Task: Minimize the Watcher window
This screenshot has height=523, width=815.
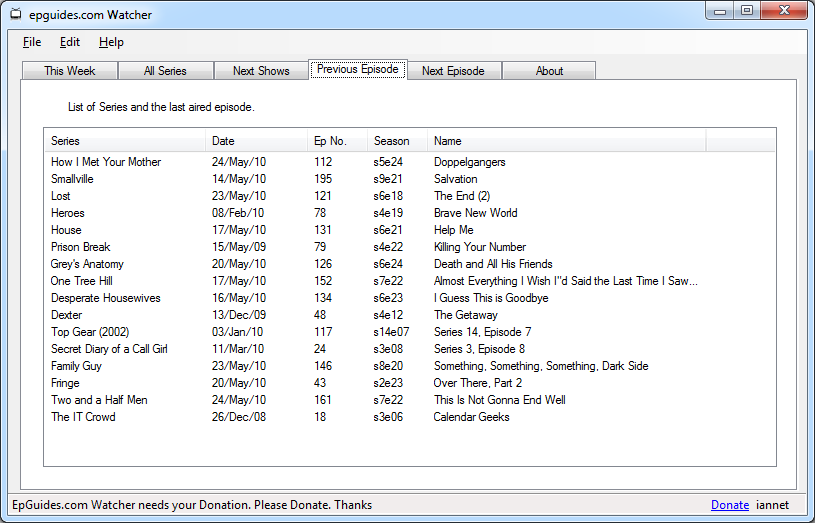Action: click(720, 11)
